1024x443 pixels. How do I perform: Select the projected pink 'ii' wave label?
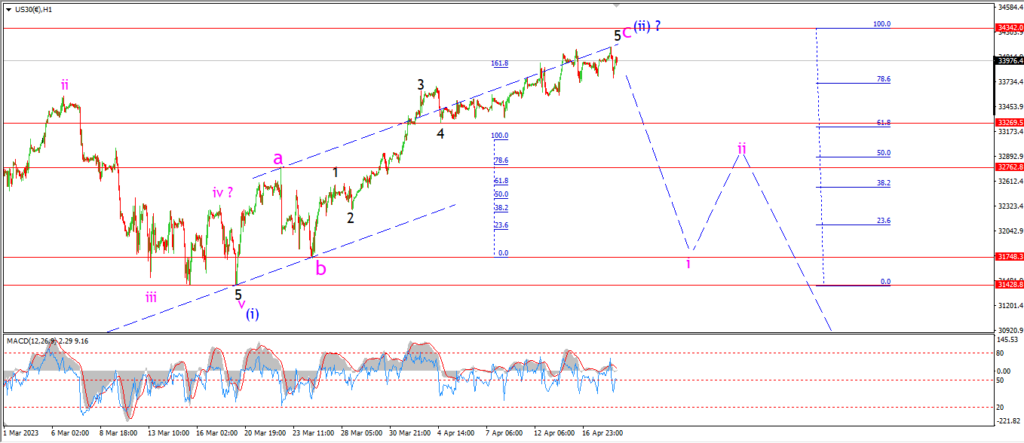(742, 148)
